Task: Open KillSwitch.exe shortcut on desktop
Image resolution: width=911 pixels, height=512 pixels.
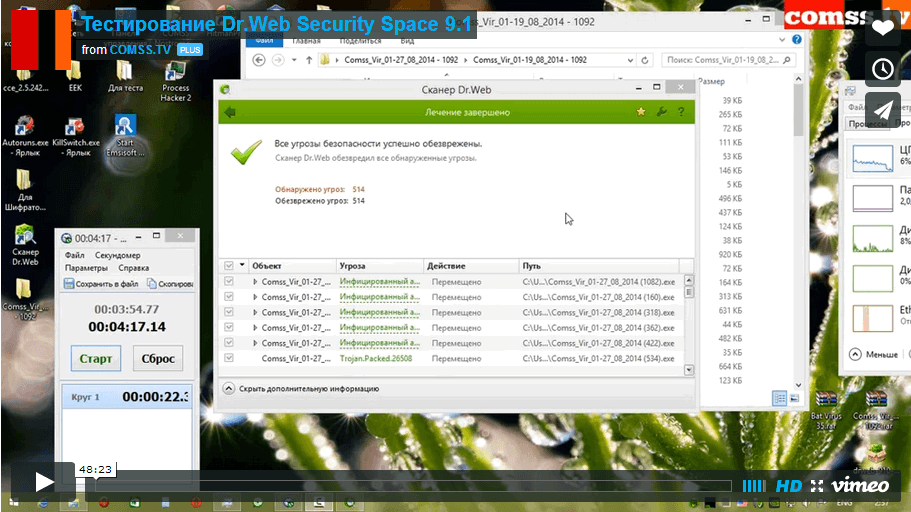Action: [x=76, y=137]
